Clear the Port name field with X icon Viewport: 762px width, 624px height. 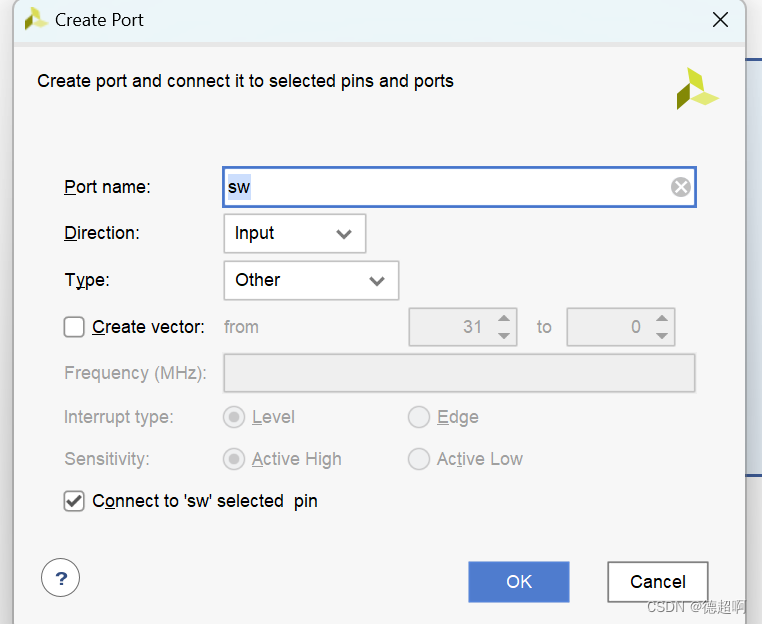[x=680, y=187]
